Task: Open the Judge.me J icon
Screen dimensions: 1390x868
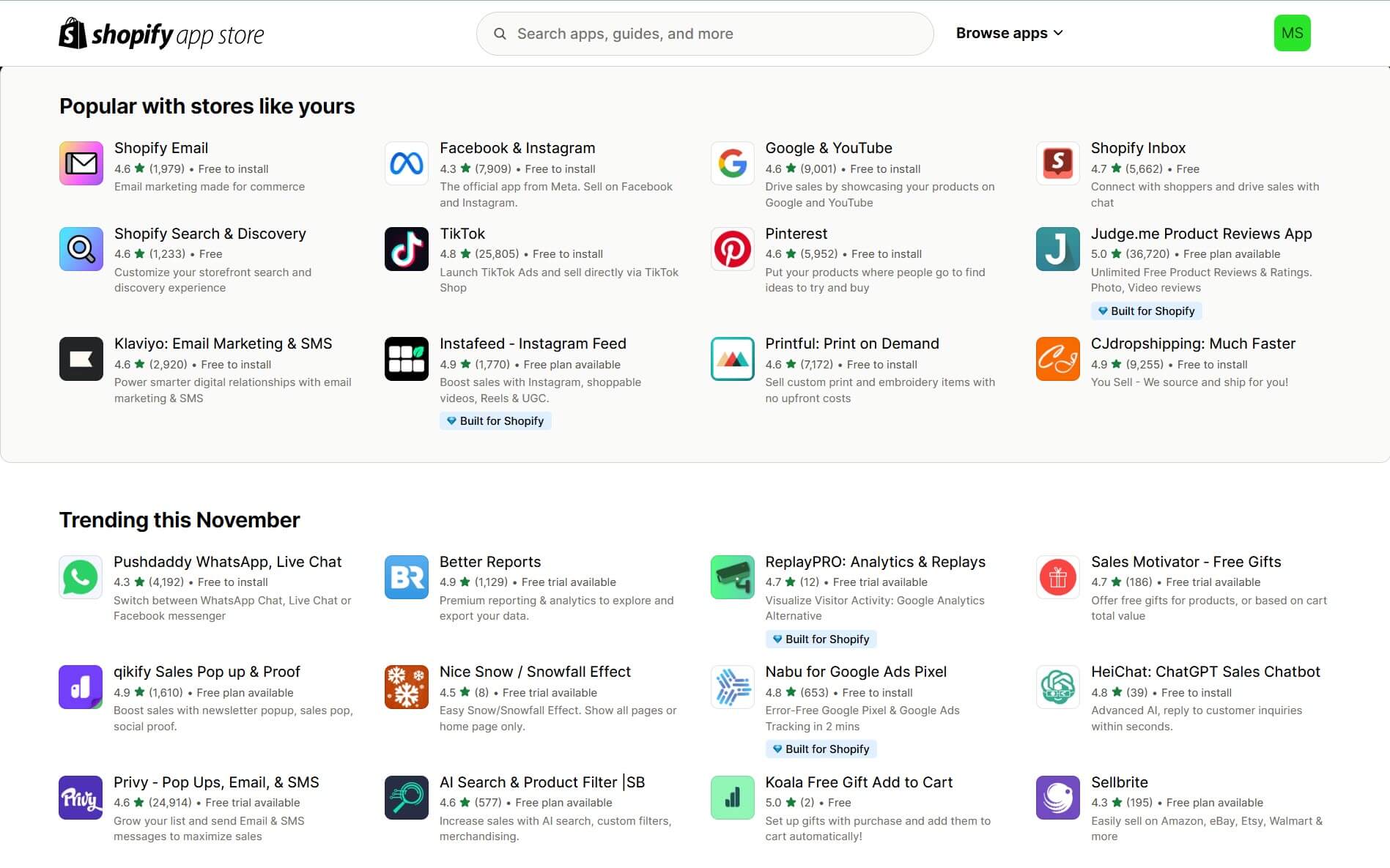Action: point(1057,249)
